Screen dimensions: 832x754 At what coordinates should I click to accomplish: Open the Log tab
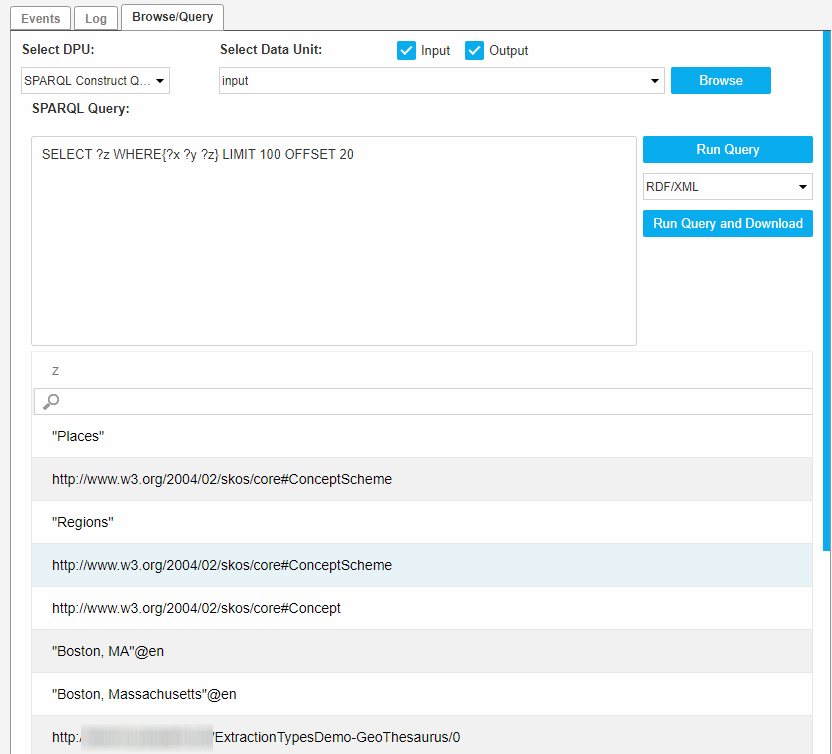96,18
